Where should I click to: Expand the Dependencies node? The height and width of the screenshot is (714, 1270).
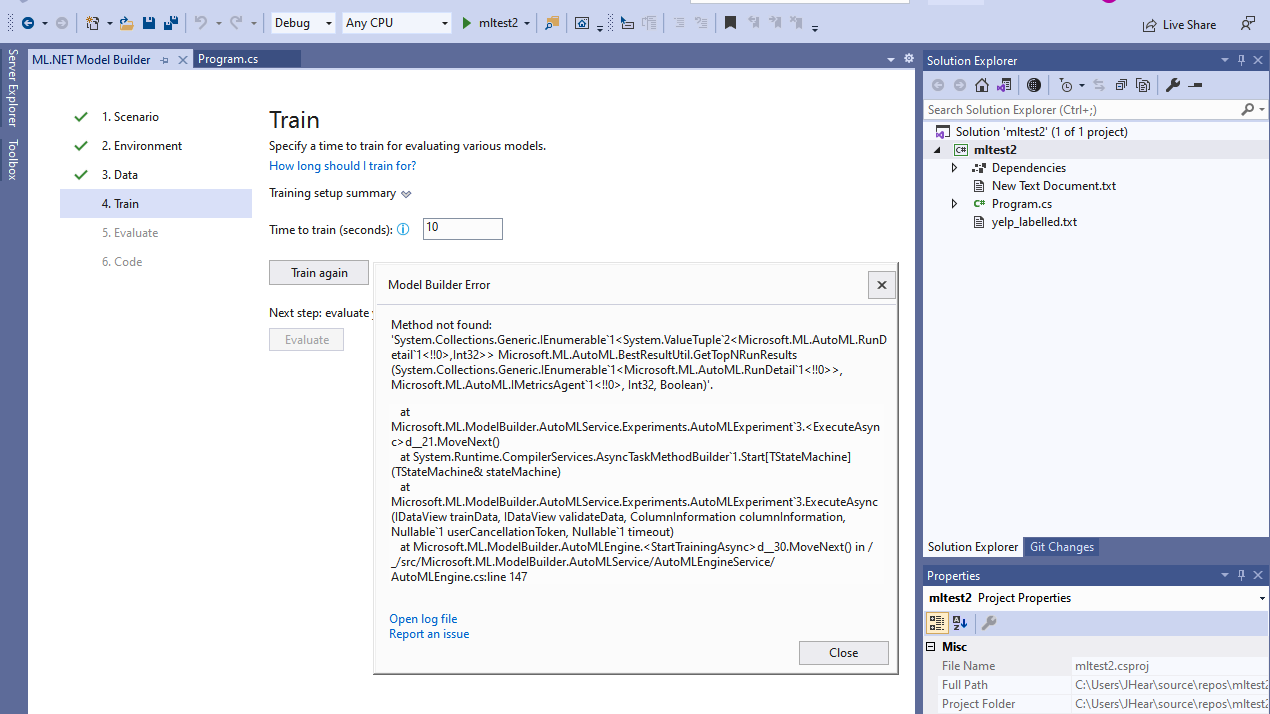(x=954, y=168)
